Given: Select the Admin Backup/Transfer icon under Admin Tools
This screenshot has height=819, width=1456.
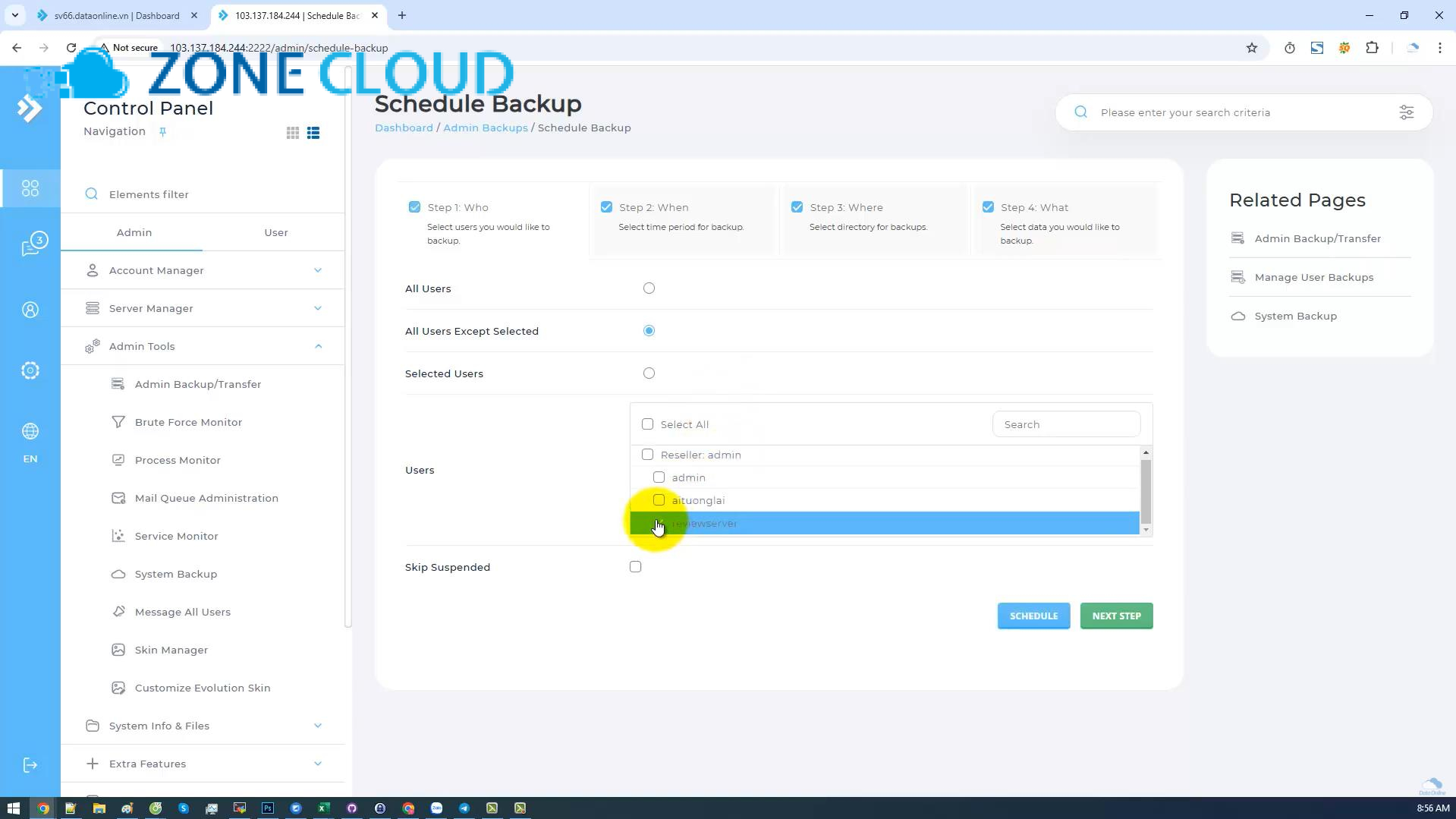Looking at the screenshot, I should pyautogui.click(x=118, y=384).
